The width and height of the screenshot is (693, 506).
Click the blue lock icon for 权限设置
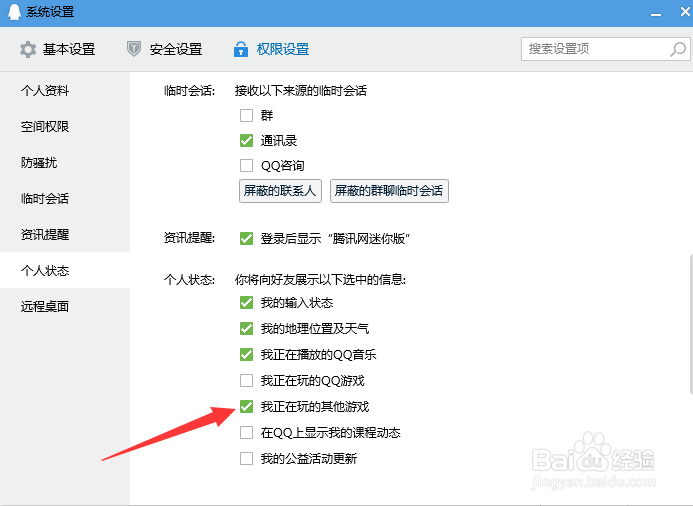tap(240, 49)
